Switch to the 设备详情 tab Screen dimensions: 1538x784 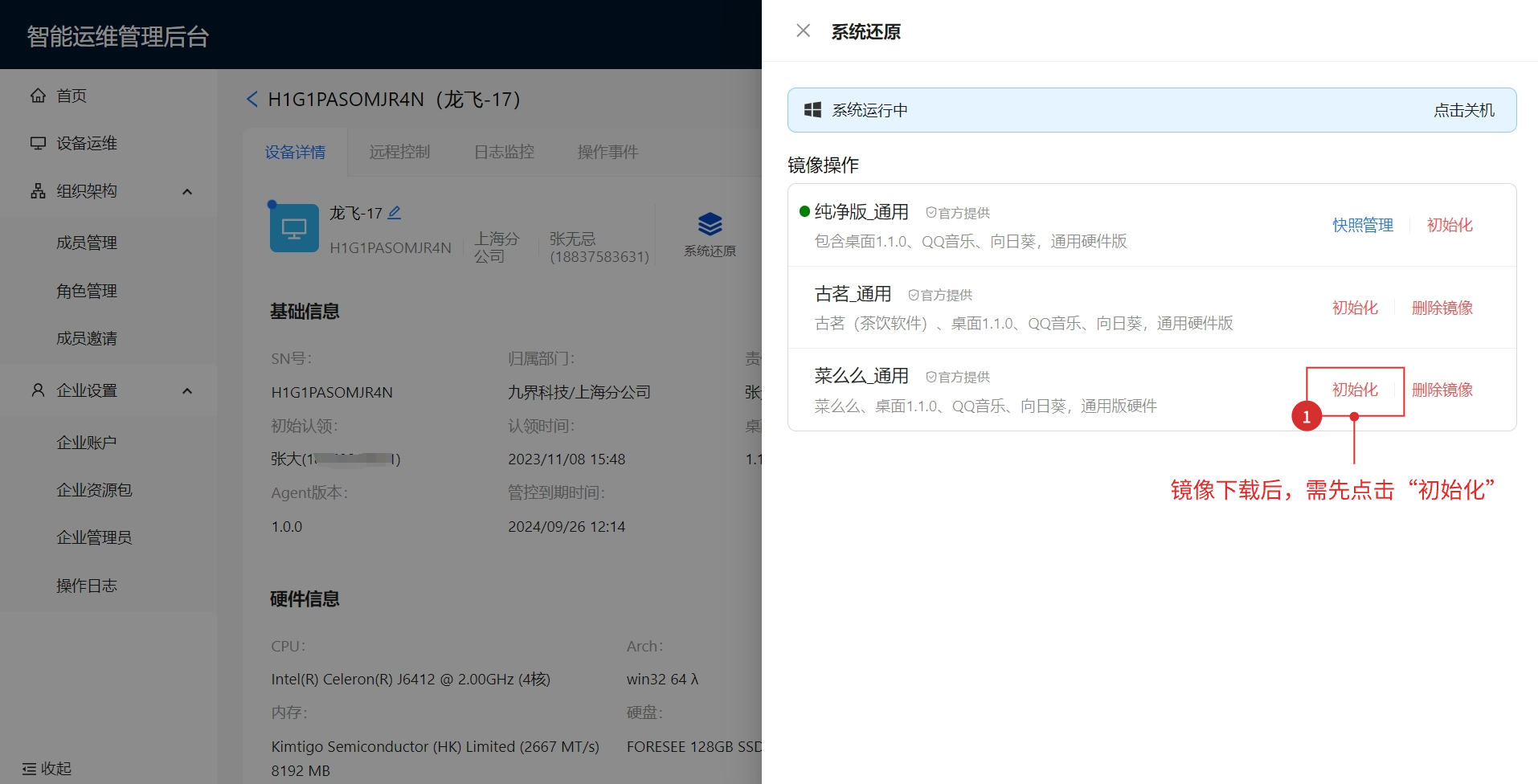(295, 152)
